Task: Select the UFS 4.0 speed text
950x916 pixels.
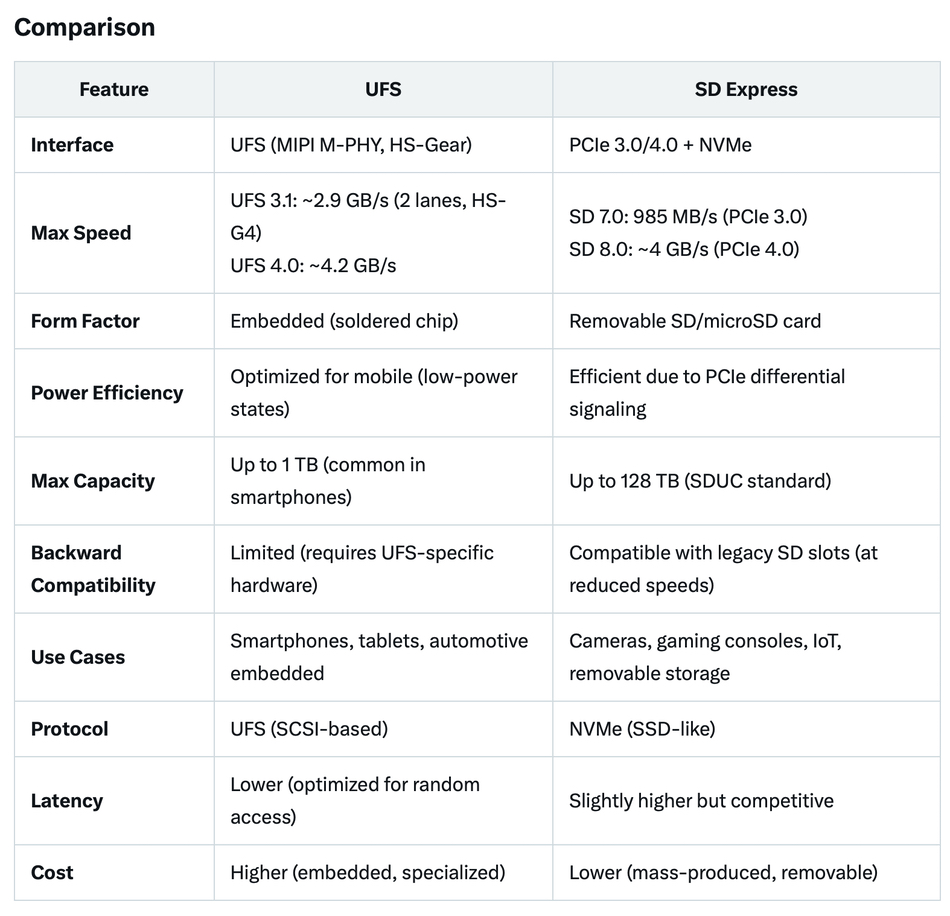Action: [313, 265]
